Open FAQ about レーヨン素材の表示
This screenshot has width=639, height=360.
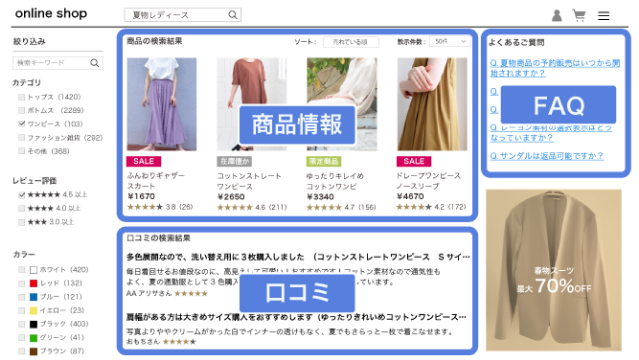point(551,133)
